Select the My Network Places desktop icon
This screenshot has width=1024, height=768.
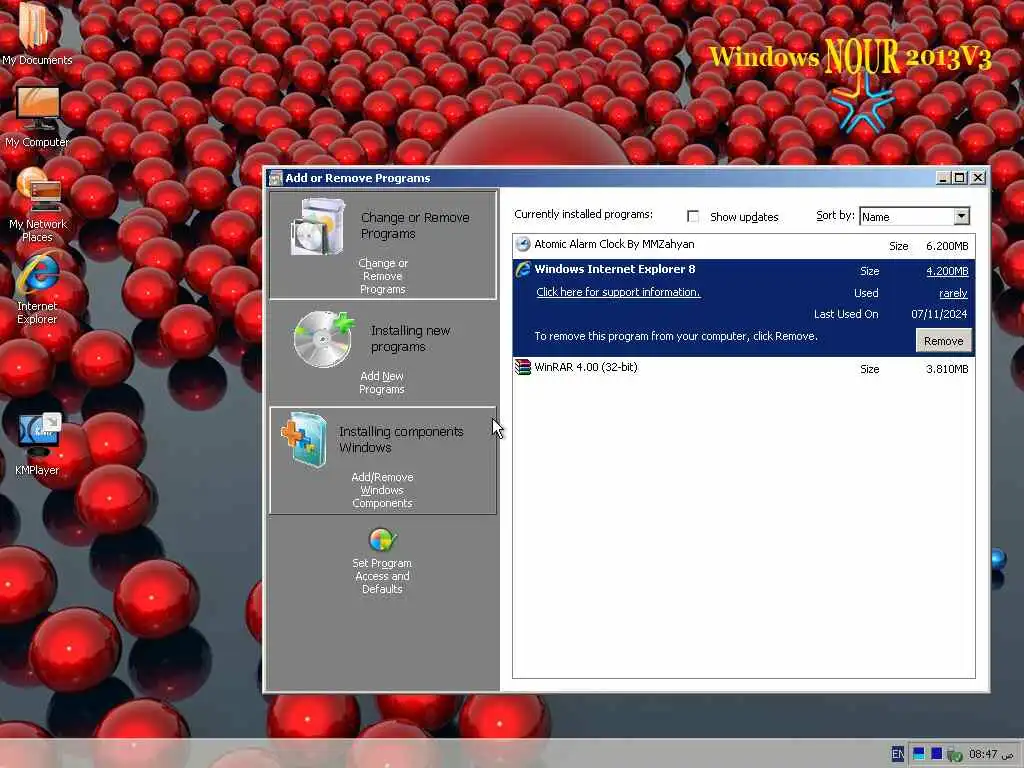pos(37,205)
